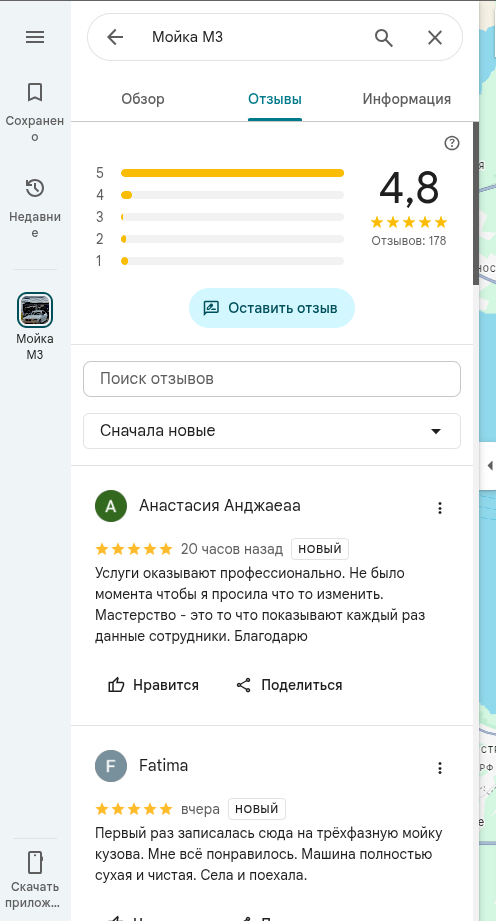Open Анастасия Анджаеаа profile name link
The height and width of the screenshot is (921, 496).
point(220,505)
